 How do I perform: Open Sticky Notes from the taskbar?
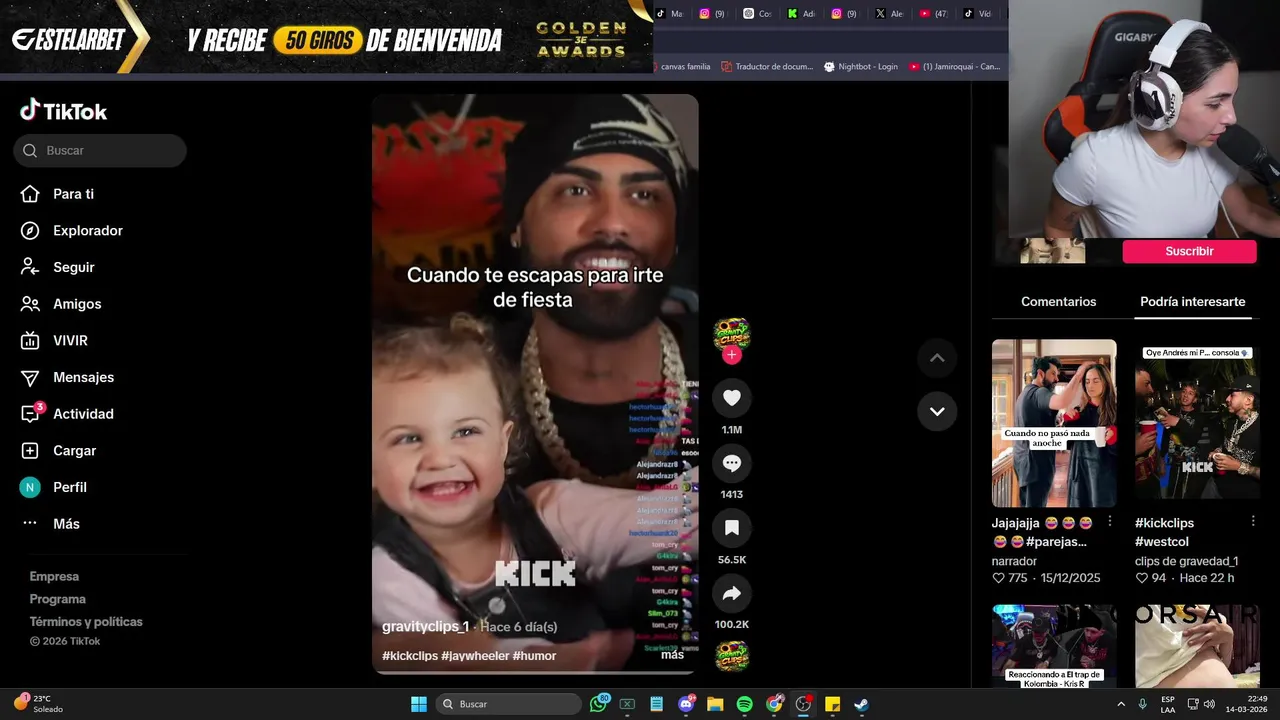click(832, 704)
